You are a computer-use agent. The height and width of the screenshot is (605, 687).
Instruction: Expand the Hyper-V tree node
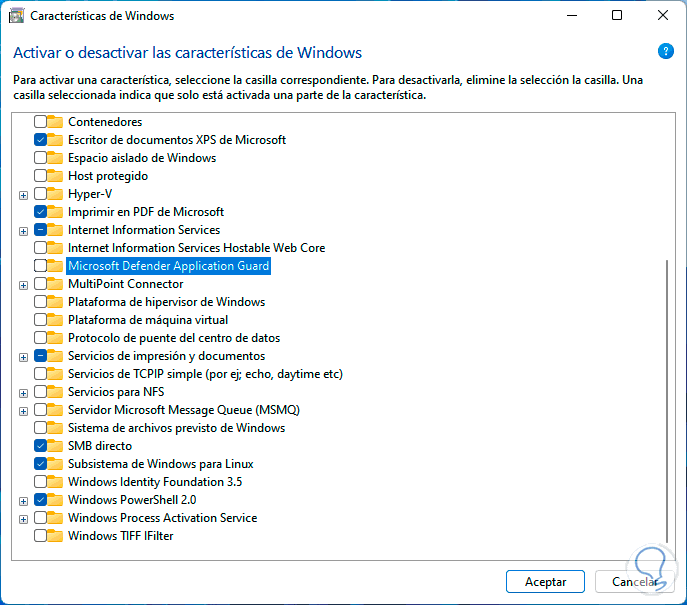click(24, 195)
